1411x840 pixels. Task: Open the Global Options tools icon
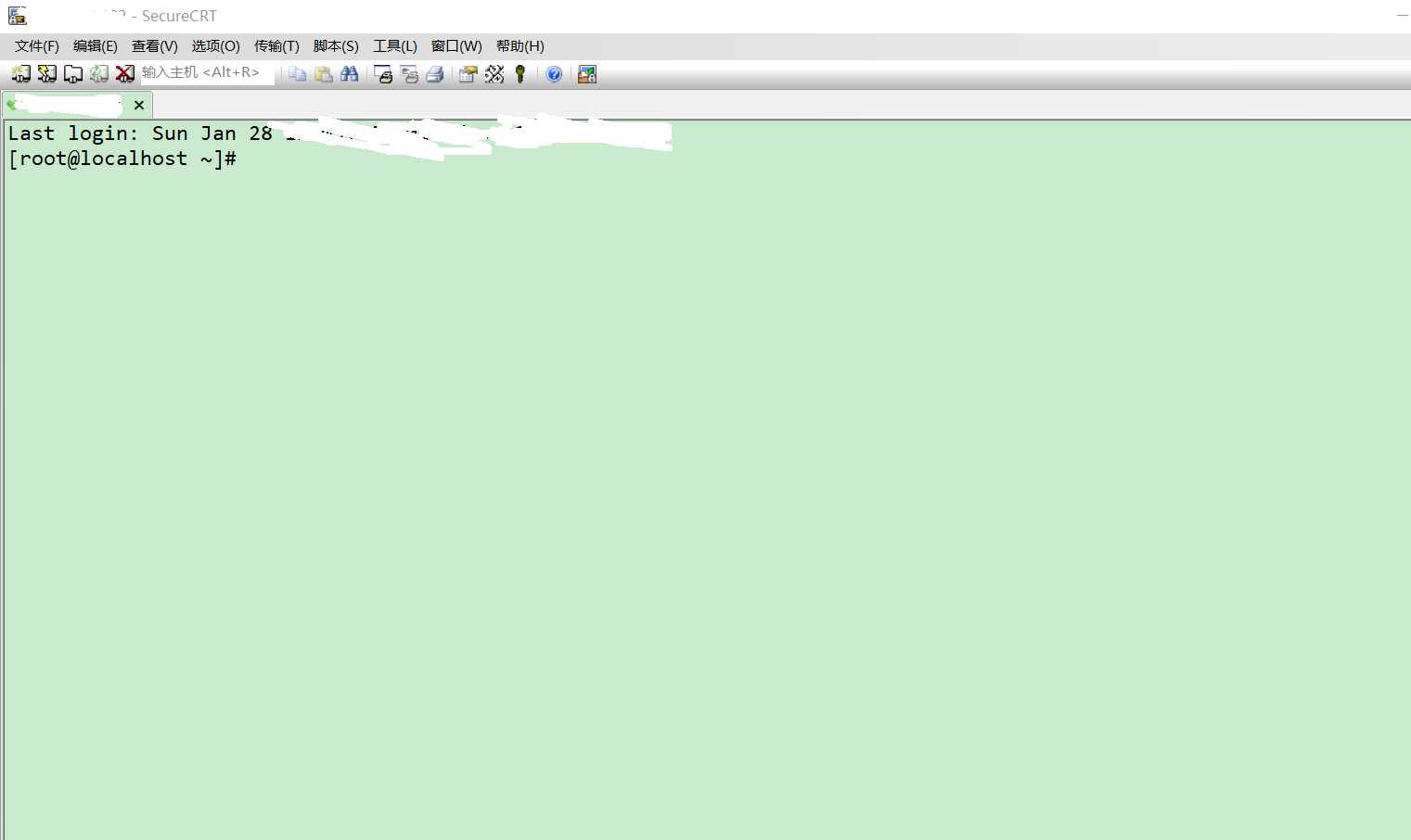click(x=494, y=74)
